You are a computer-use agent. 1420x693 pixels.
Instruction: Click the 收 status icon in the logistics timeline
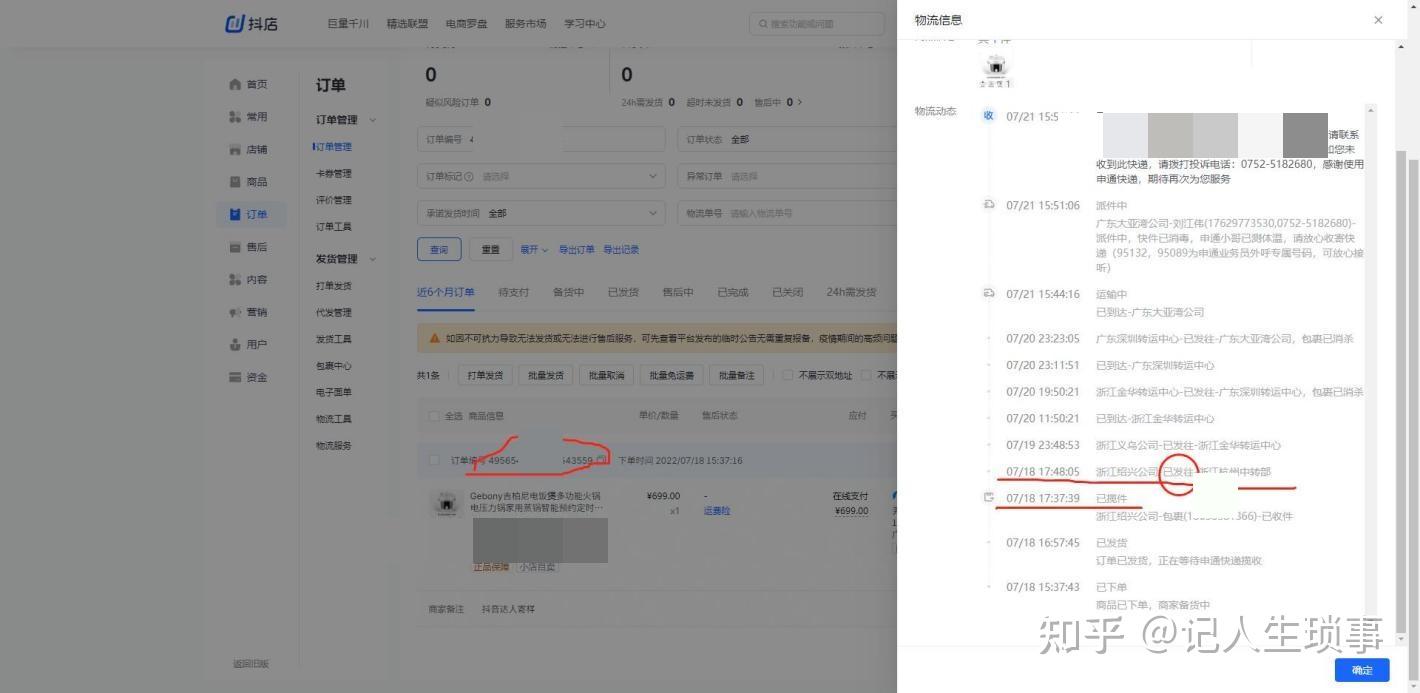click(988, 116)
